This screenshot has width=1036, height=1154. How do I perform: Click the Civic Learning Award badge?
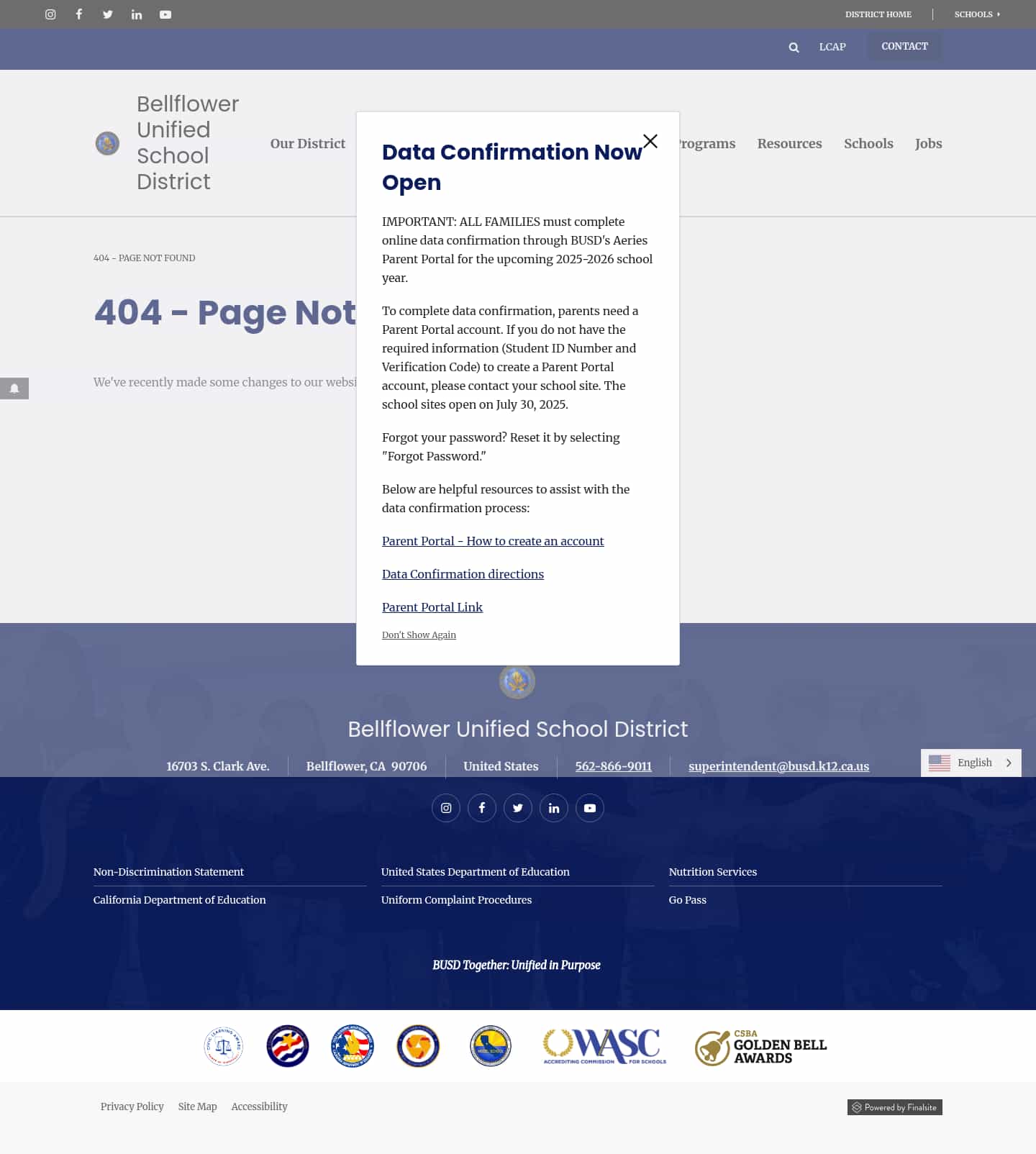224,1046
